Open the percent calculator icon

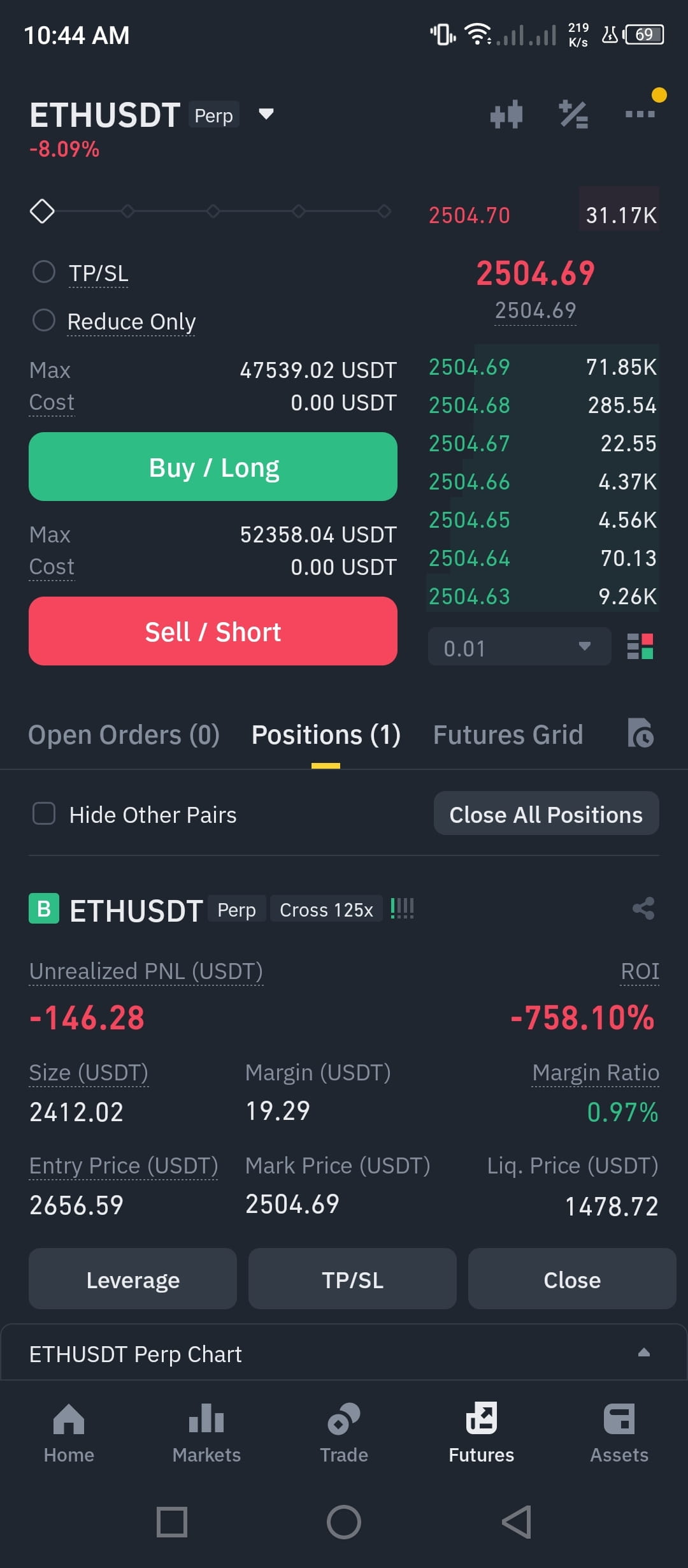(573, 115)
